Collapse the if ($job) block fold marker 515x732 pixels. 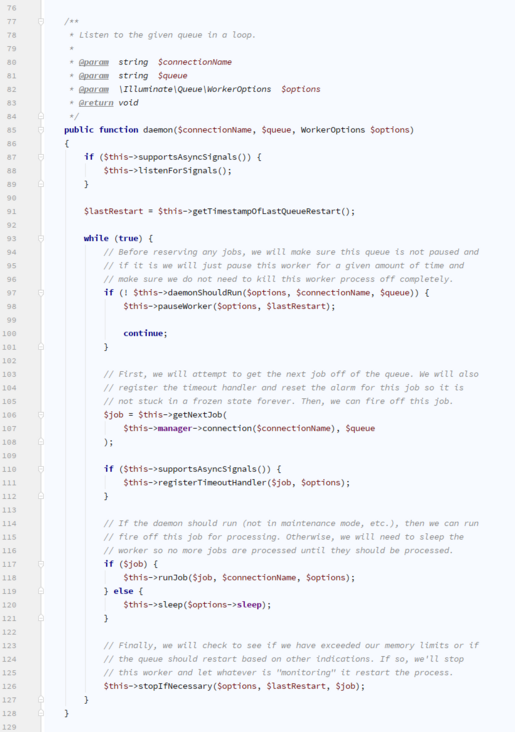point(41,564)
